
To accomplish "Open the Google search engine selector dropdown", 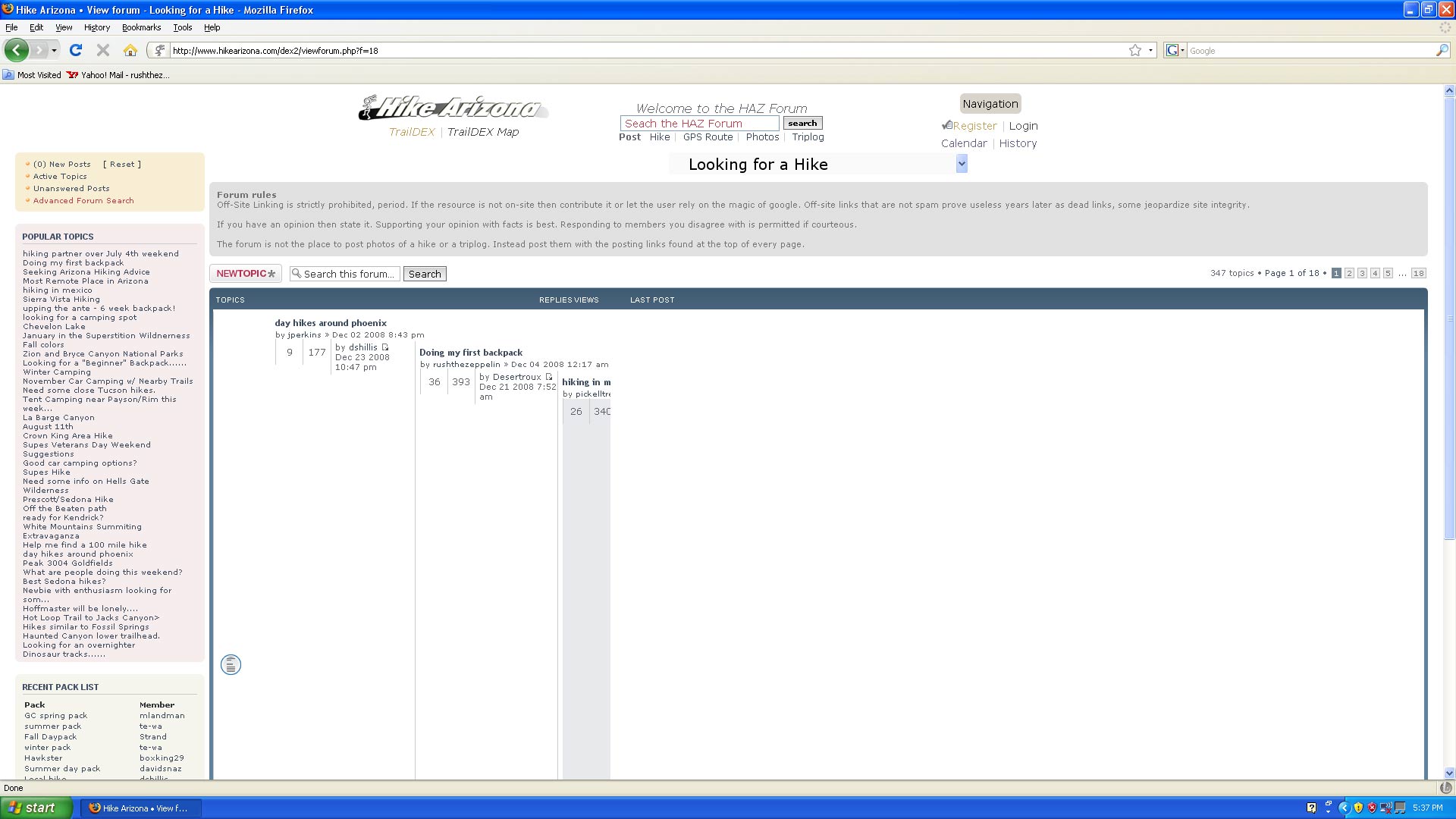I will pos(1175,50).
